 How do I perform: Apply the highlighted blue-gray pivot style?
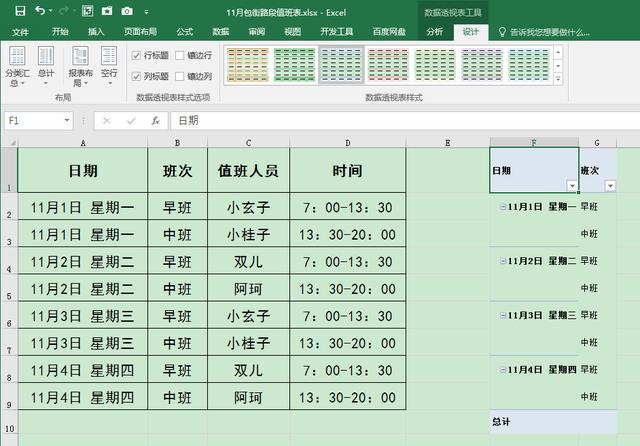click(x=341, y=64)
